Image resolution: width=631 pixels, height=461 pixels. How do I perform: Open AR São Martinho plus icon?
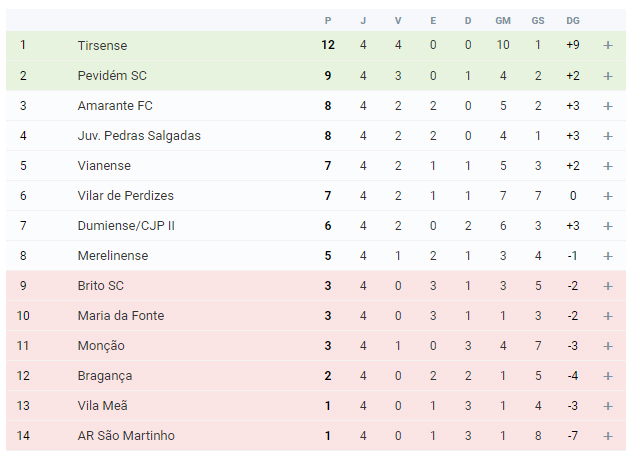point(608,436)
